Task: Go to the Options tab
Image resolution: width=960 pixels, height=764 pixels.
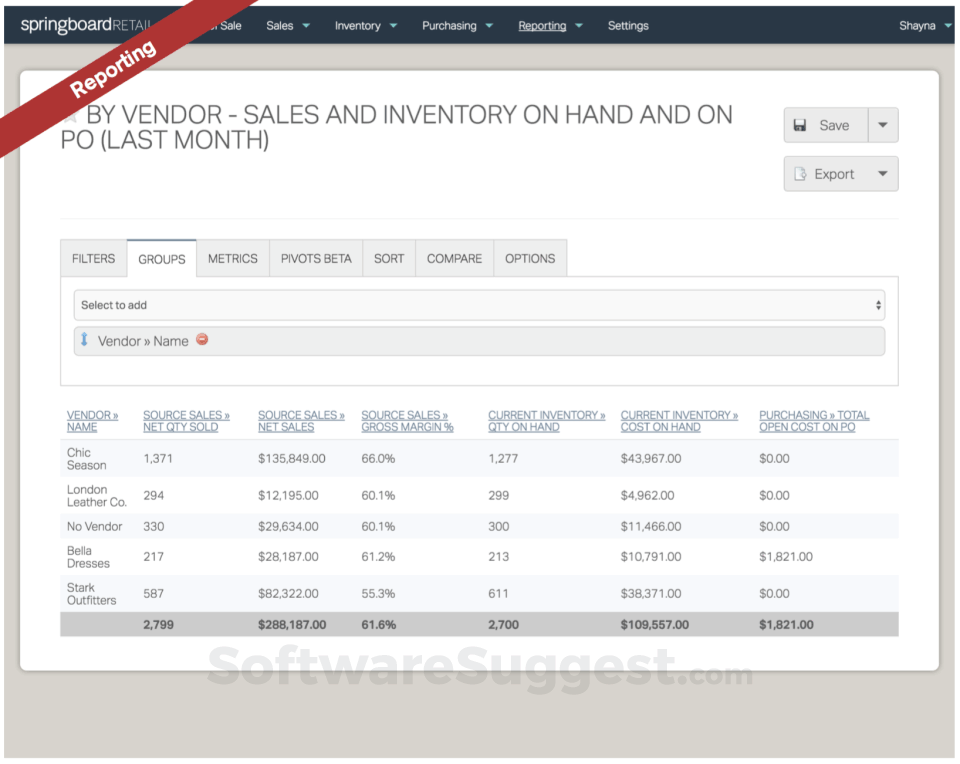Action: [530, 258]
